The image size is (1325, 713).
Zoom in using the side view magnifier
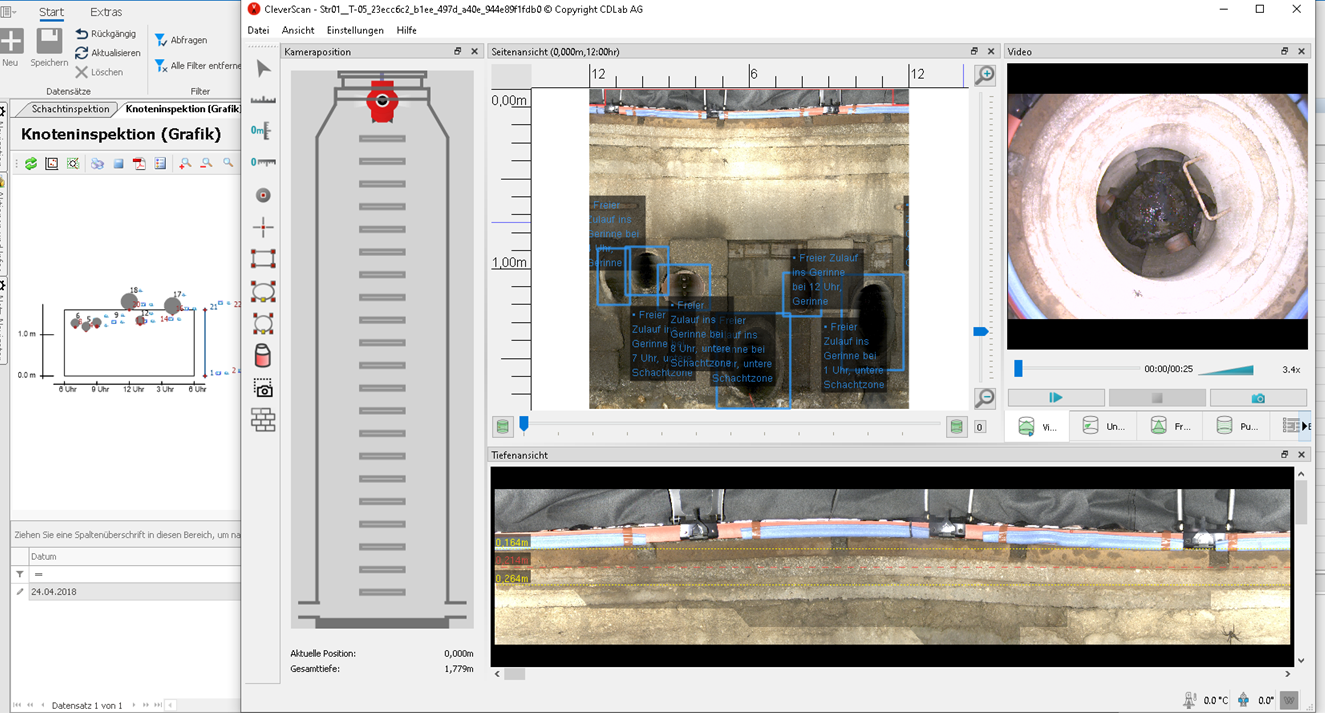(985, 76)
